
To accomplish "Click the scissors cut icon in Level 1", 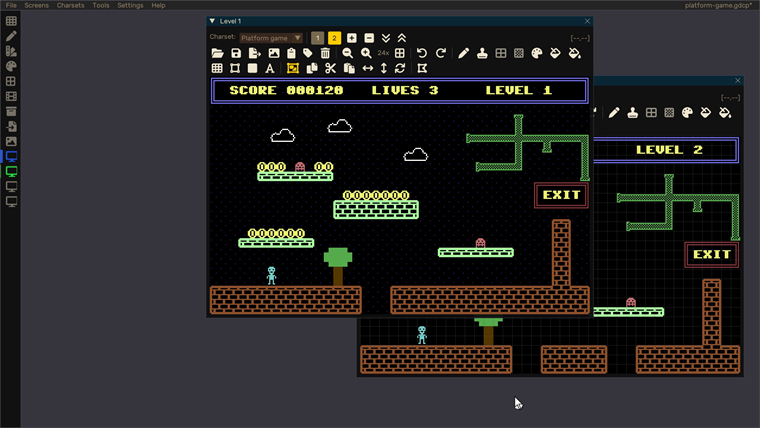I will [x=331, y=68].
